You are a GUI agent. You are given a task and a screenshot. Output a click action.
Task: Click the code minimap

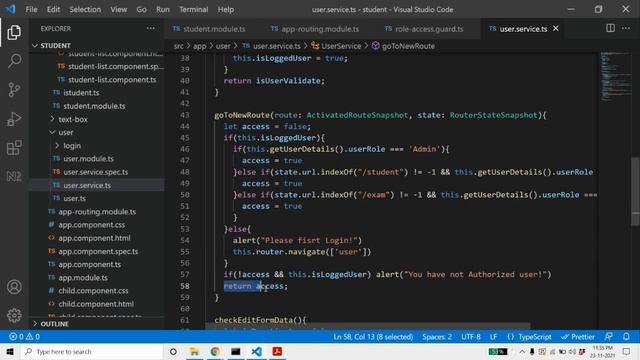pyautogui.click(x=616, y=76)
